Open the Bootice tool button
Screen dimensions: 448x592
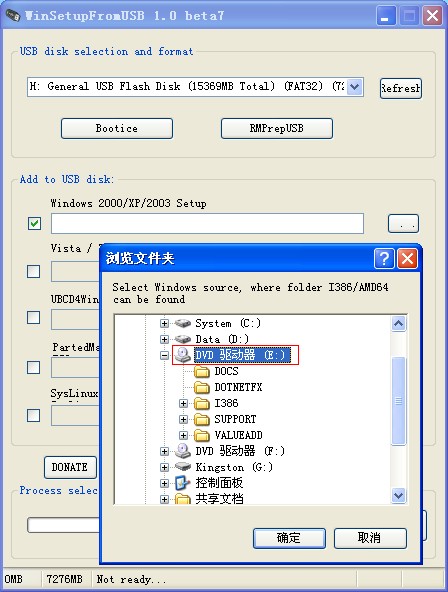(117, 128)
